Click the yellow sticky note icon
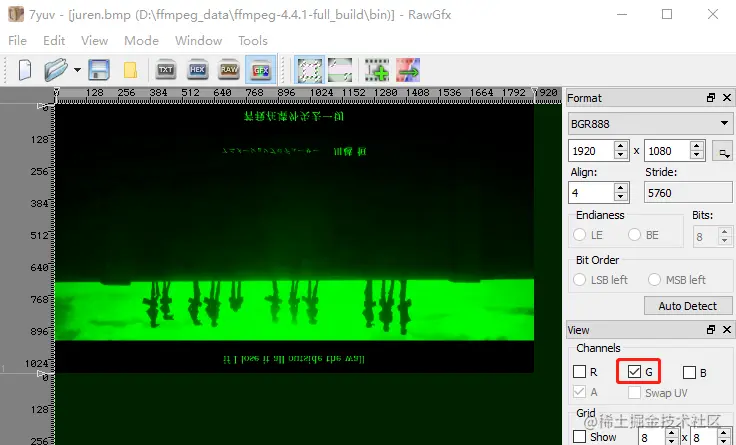 pyautogui.click(x=130, y=70)
